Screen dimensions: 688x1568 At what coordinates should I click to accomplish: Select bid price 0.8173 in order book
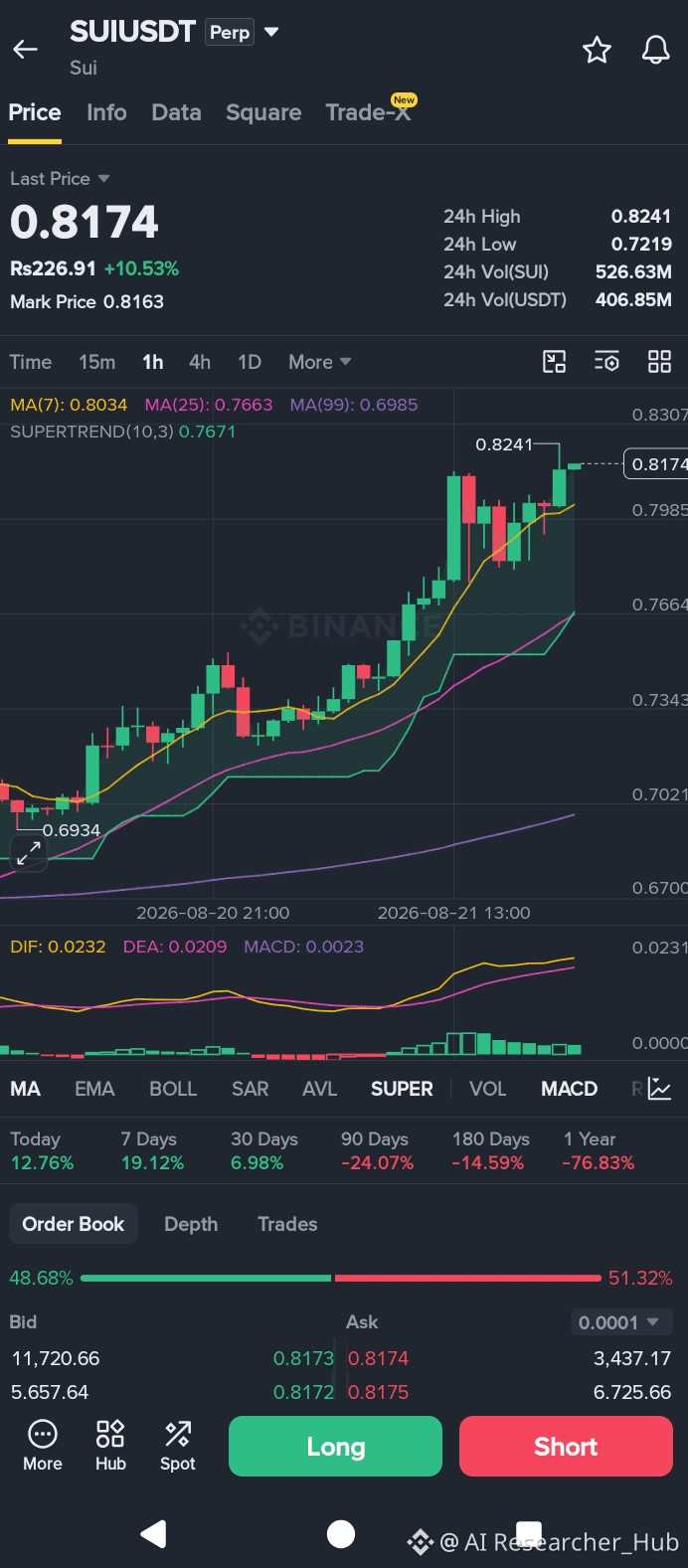pyautogui.click(x=303, y=1358)
